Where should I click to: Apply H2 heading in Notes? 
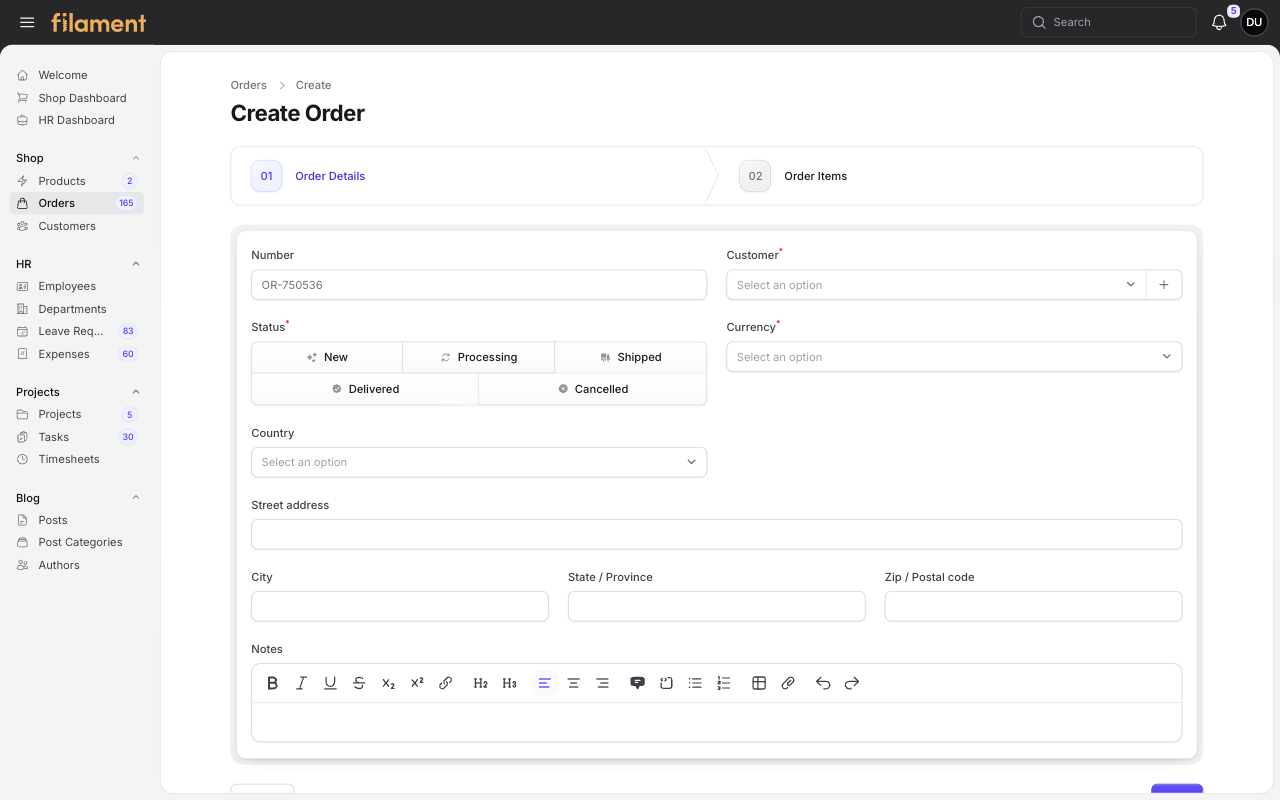click(x=481, y=683)
